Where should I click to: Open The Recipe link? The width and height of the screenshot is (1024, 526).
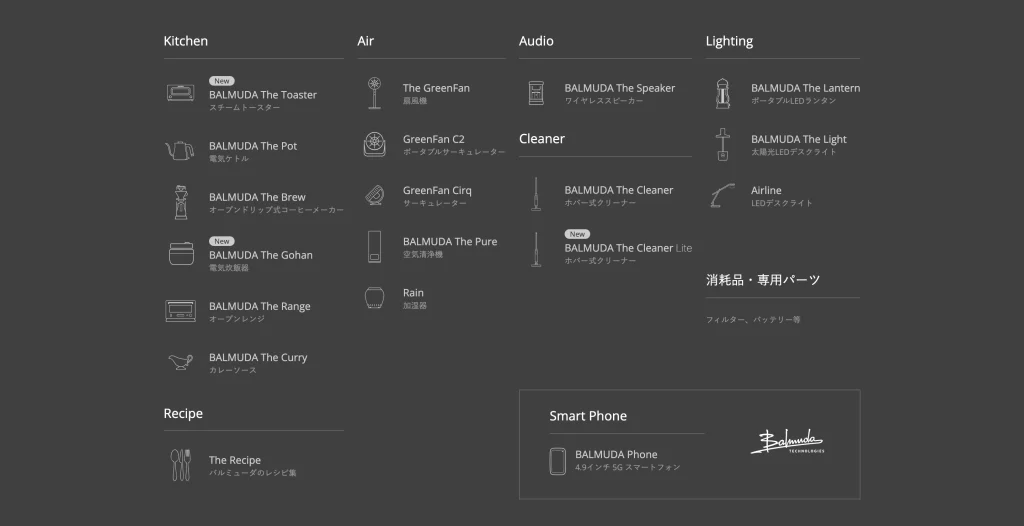coord(234,460)
